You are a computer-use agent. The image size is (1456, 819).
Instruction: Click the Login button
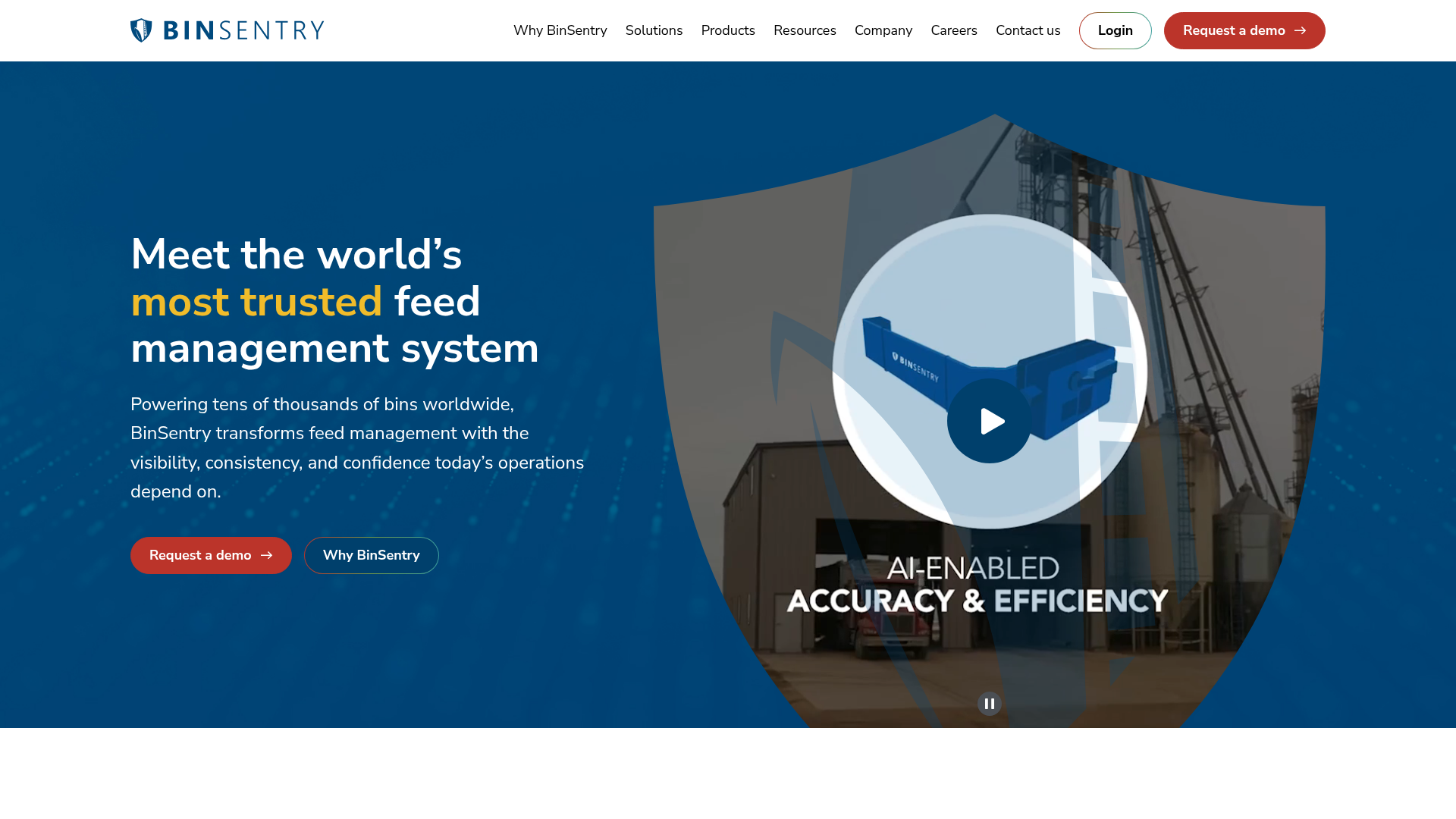pos(1115,30)
